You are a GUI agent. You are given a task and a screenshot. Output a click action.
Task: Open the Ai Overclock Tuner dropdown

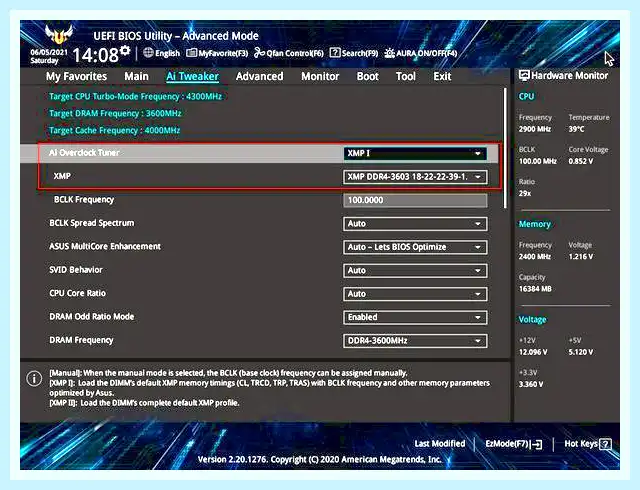415,153
